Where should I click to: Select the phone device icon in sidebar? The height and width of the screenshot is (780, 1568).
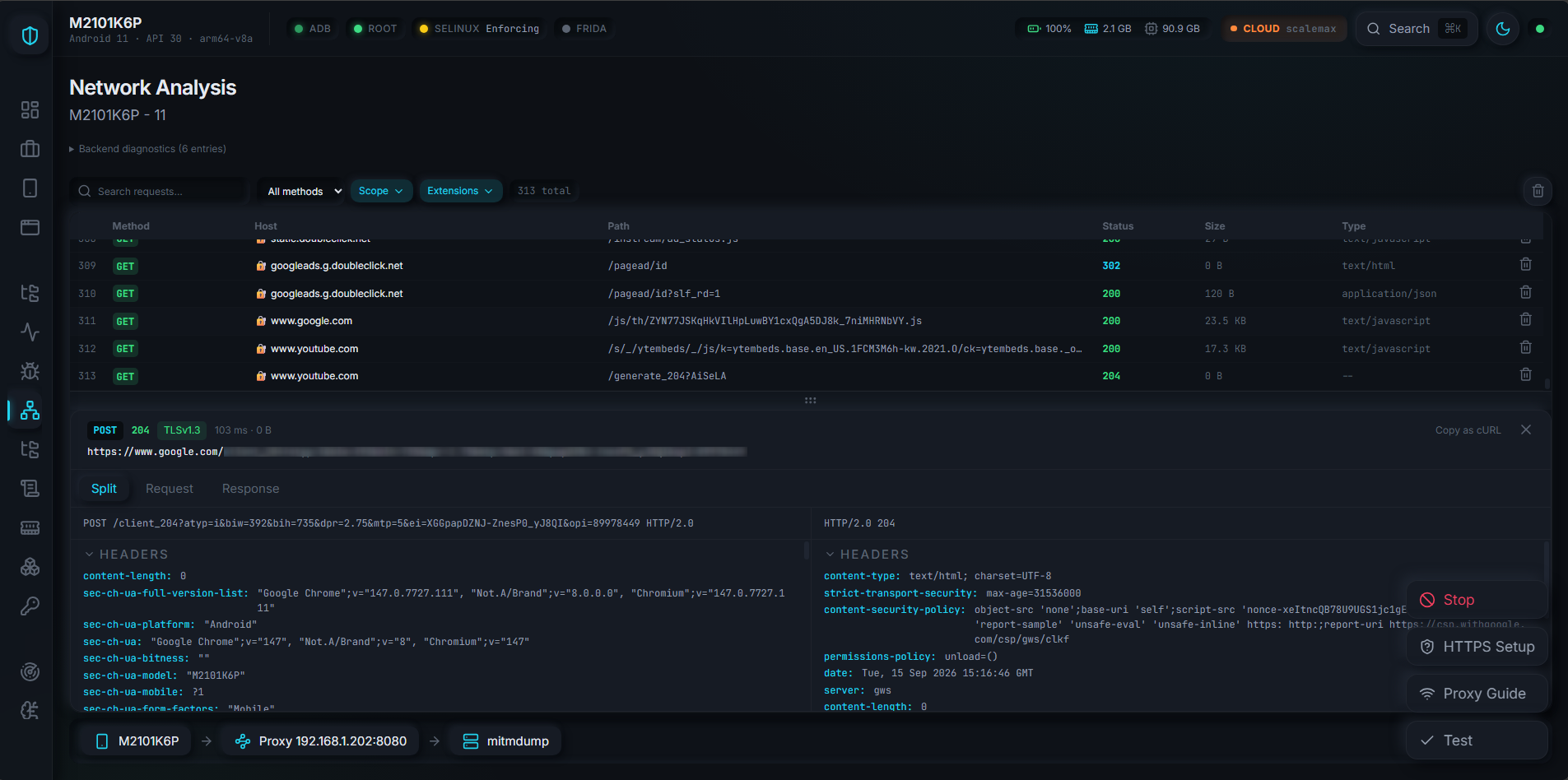30,188
